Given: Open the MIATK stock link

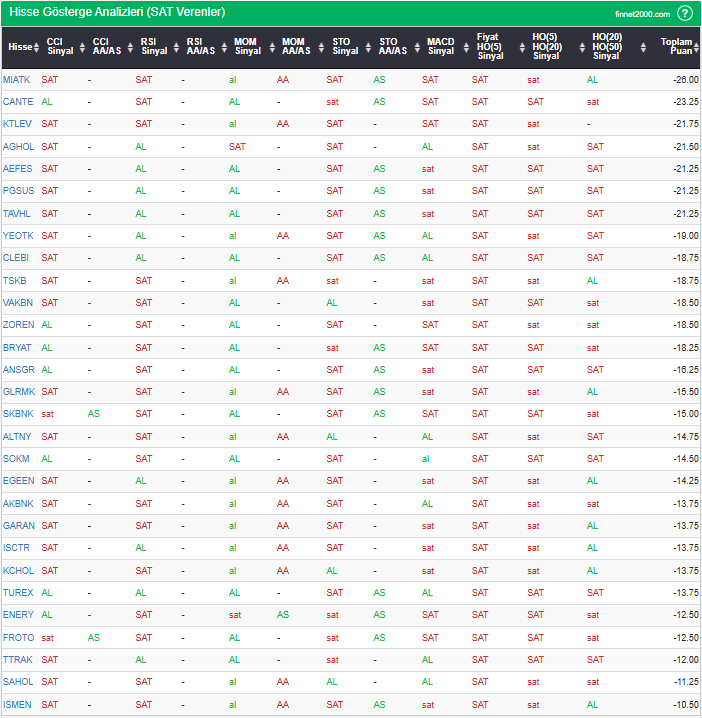Looking at the screenshot, I should (x=17, y=79).
